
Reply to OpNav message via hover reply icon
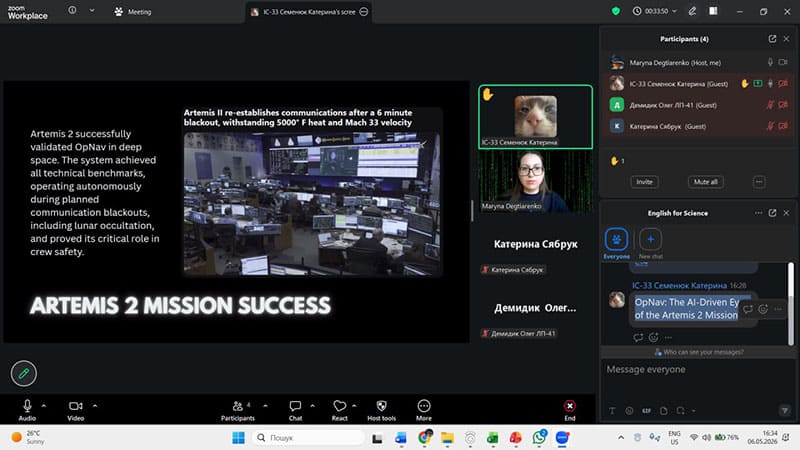pos(748,309)
